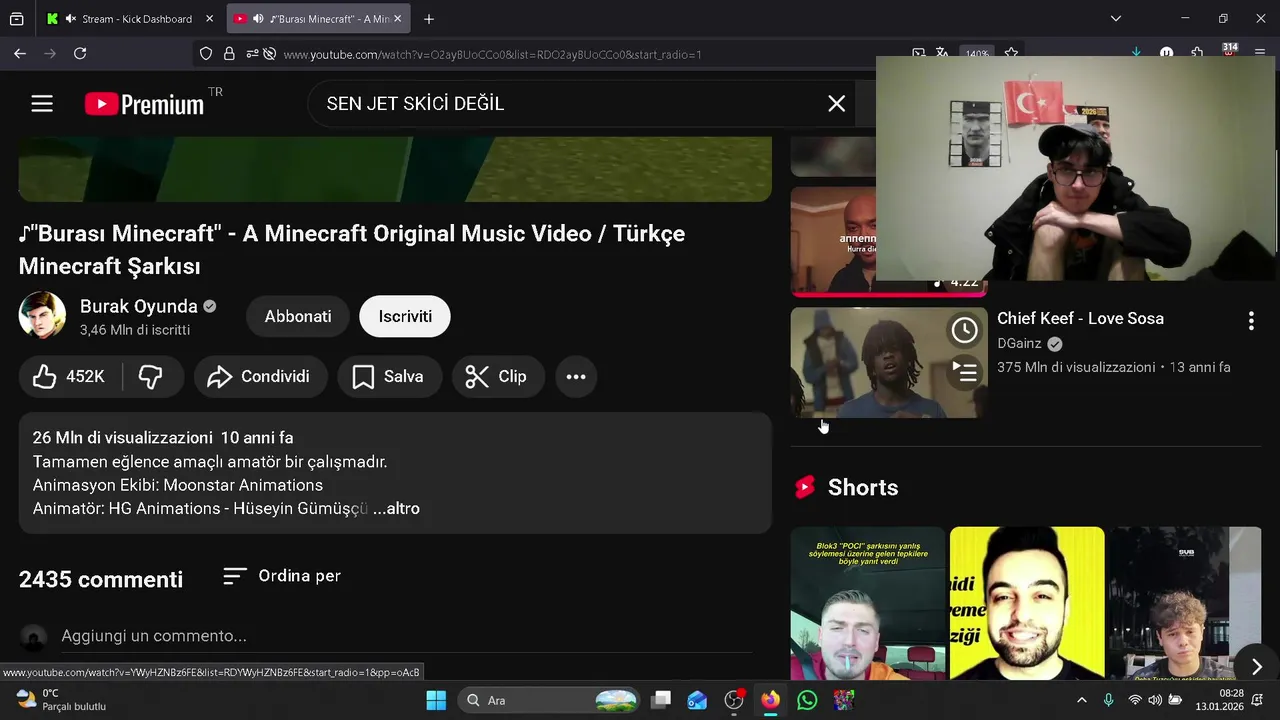Open Outlook from the taskbar
This screenshot has width=1280, height=720.
pyautogui.click(x=697, y=700)
